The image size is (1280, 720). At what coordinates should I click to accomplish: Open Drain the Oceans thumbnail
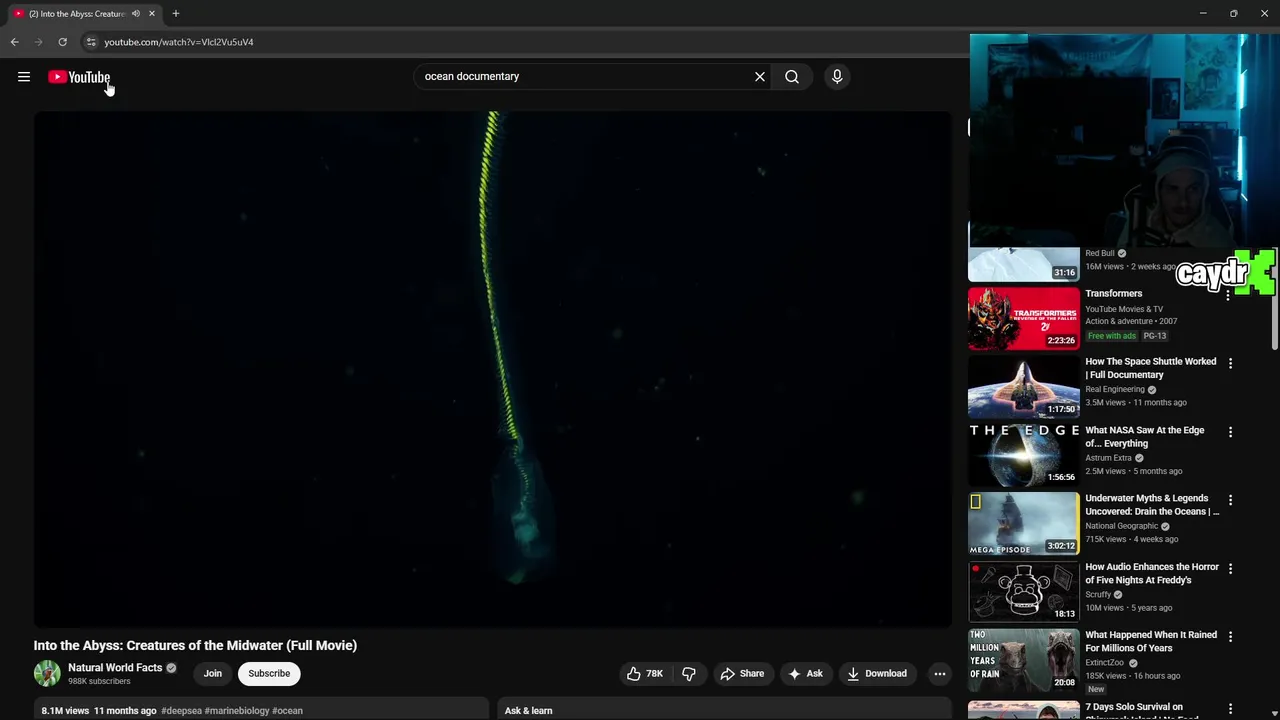pyautogui.click(x=1024, y=523)
